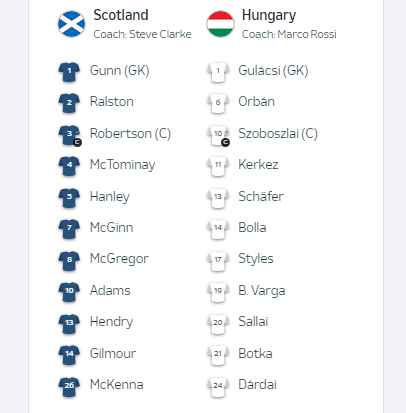Viewport: 406px width, 413px height.
Task: Select Hendry in Scotland lineup
Action: coord(111,322)
